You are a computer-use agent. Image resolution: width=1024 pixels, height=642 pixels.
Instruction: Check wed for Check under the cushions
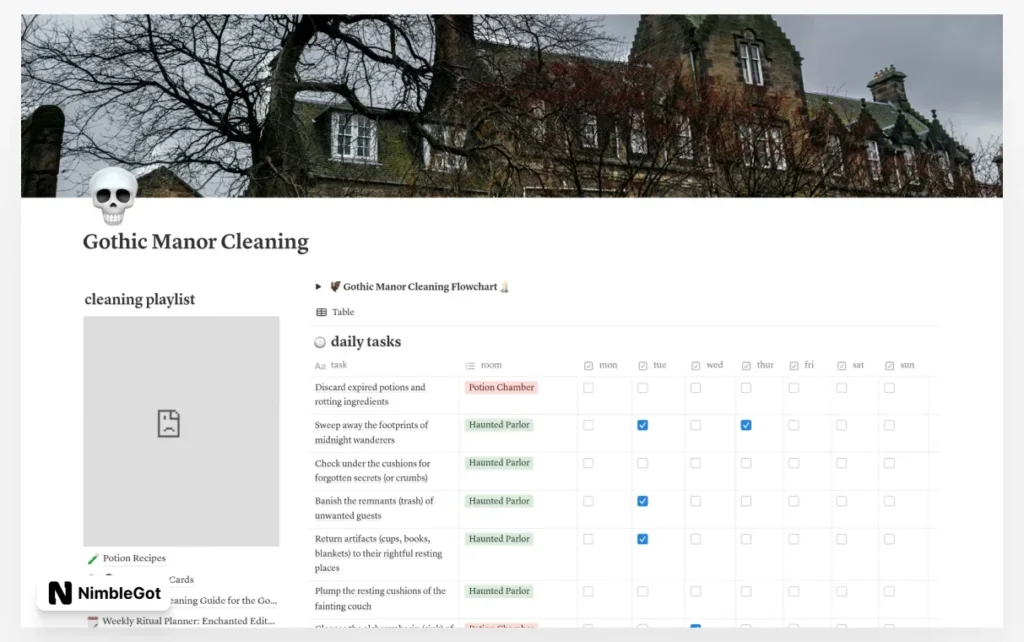pyautogui.click(x=696, y=463)
